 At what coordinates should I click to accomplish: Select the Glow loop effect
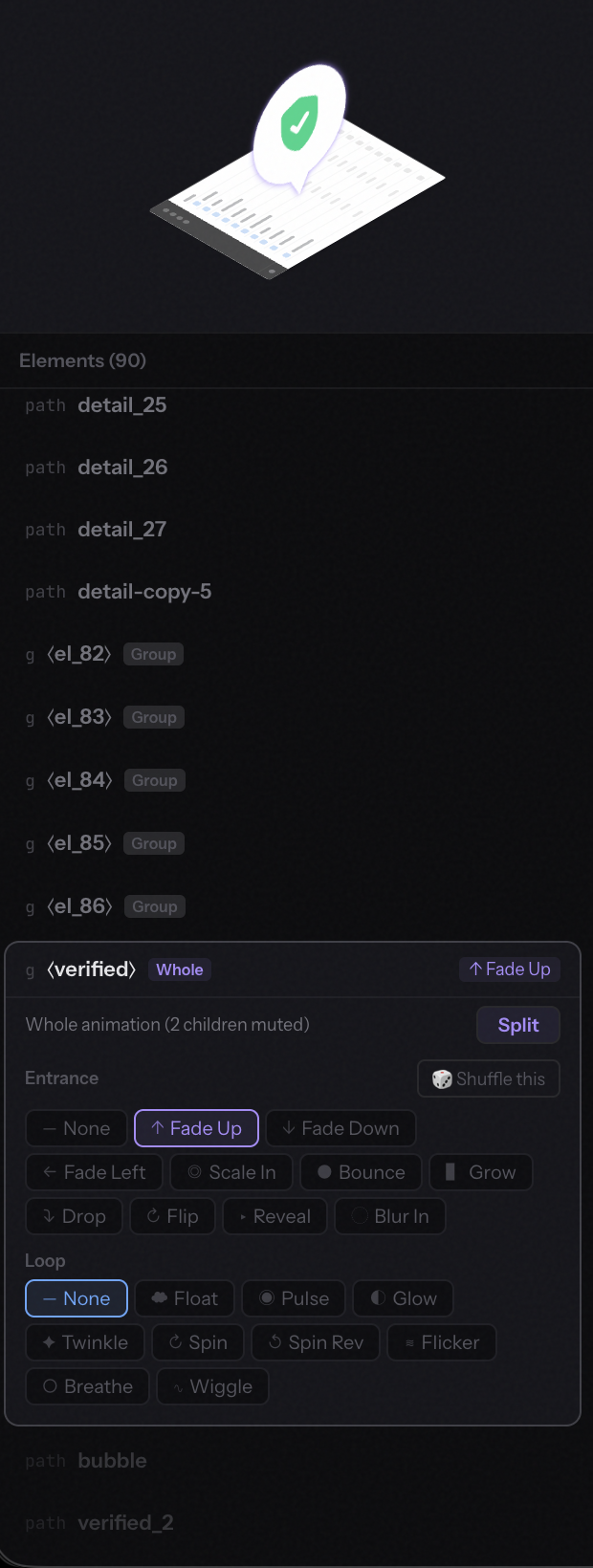click(403, 1298)
